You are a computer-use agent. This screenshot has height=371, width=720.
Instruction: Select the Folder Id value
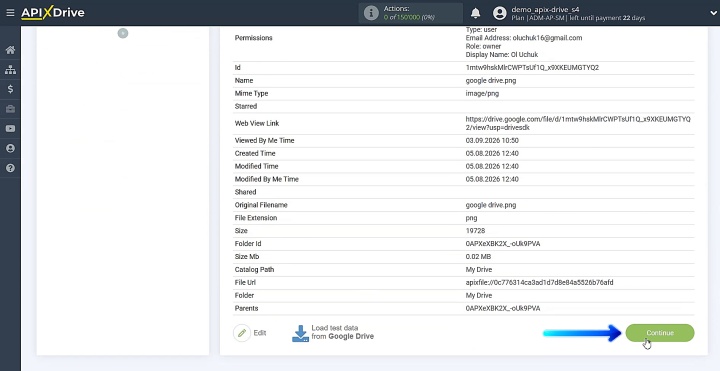pos(503,244)
